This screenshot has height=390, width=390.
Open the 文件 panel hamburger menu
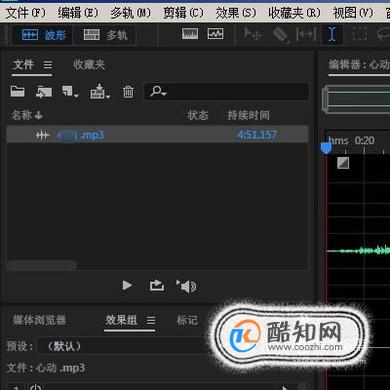point(48,65)
